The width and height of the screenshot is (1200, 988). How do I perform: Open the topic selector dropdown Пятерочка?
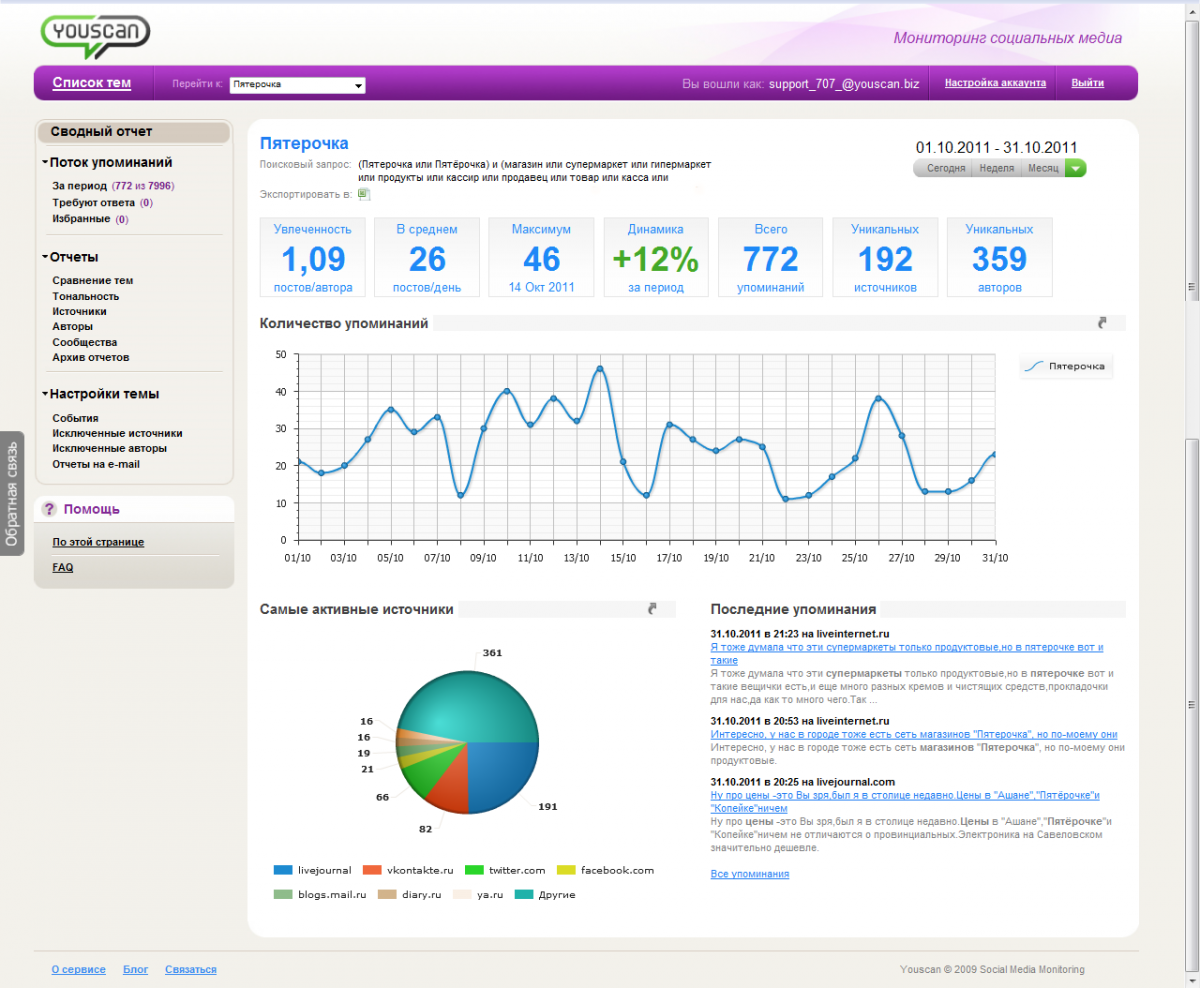(297, 85)
